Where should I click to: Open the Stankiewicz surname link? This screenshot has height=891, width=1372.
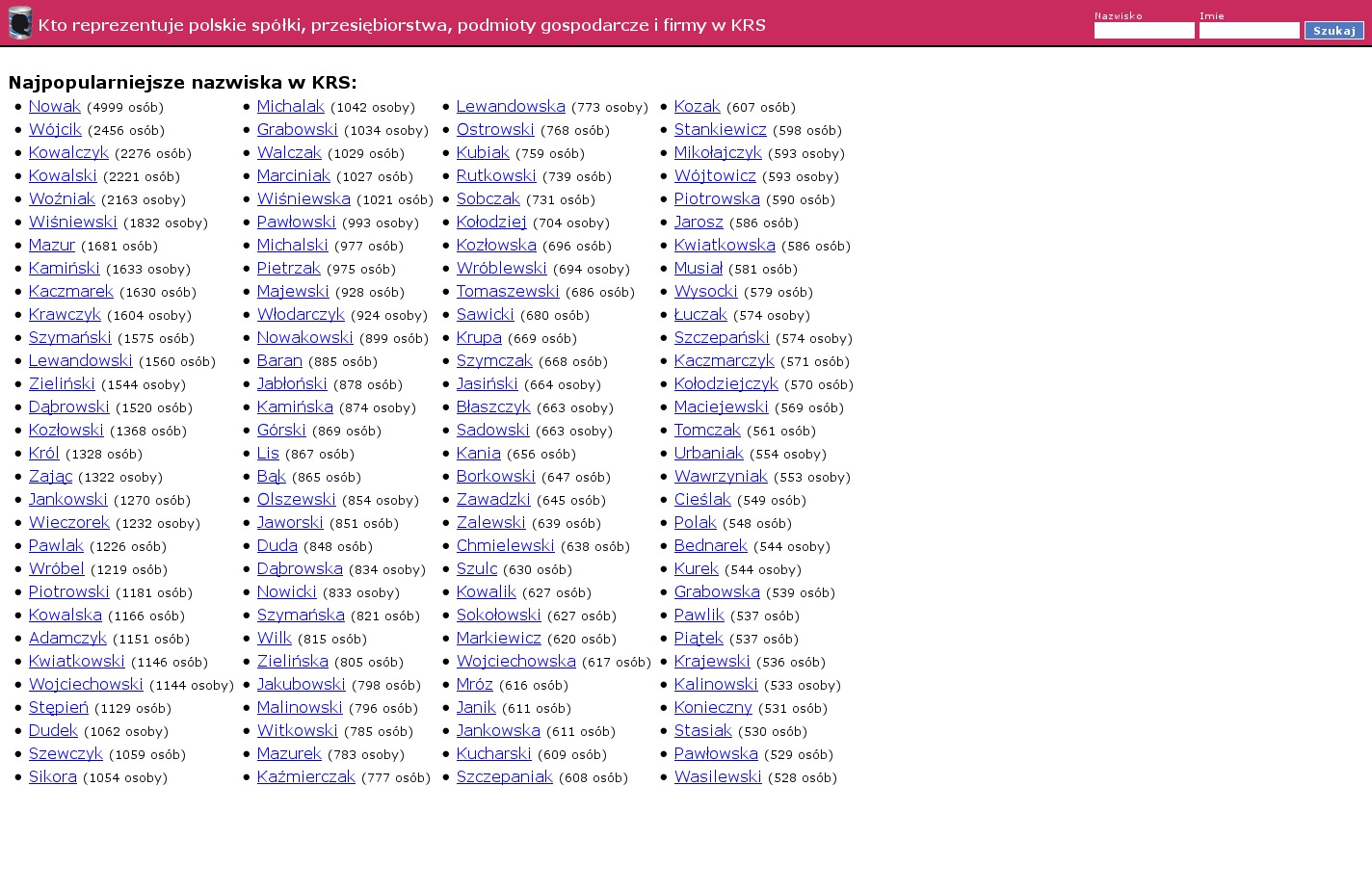[x=720, y=130]
